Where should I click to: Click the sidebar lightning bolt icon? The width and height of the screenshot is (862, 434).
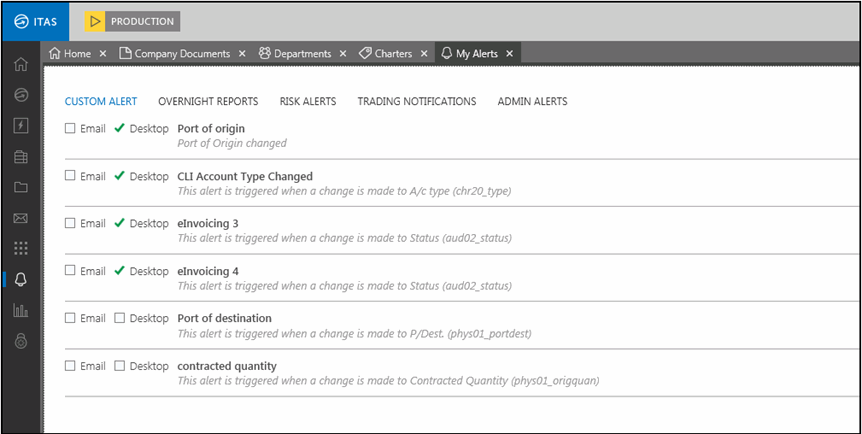pos(20,126)
